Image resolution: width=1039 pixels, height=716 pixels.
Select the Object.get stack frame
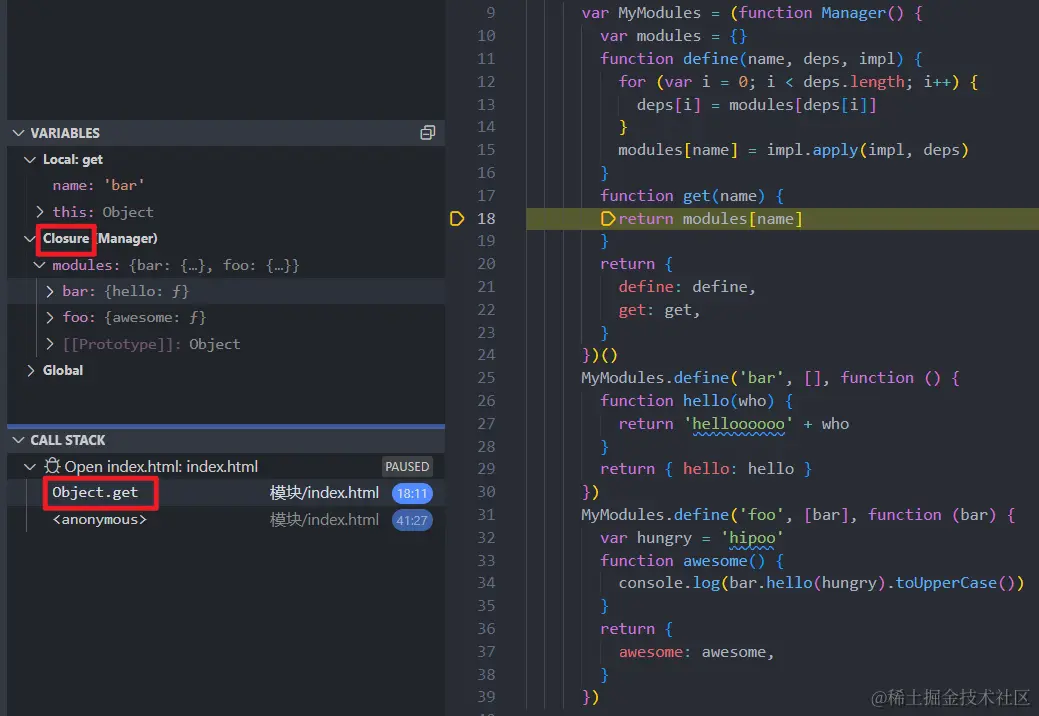[225, 493]
